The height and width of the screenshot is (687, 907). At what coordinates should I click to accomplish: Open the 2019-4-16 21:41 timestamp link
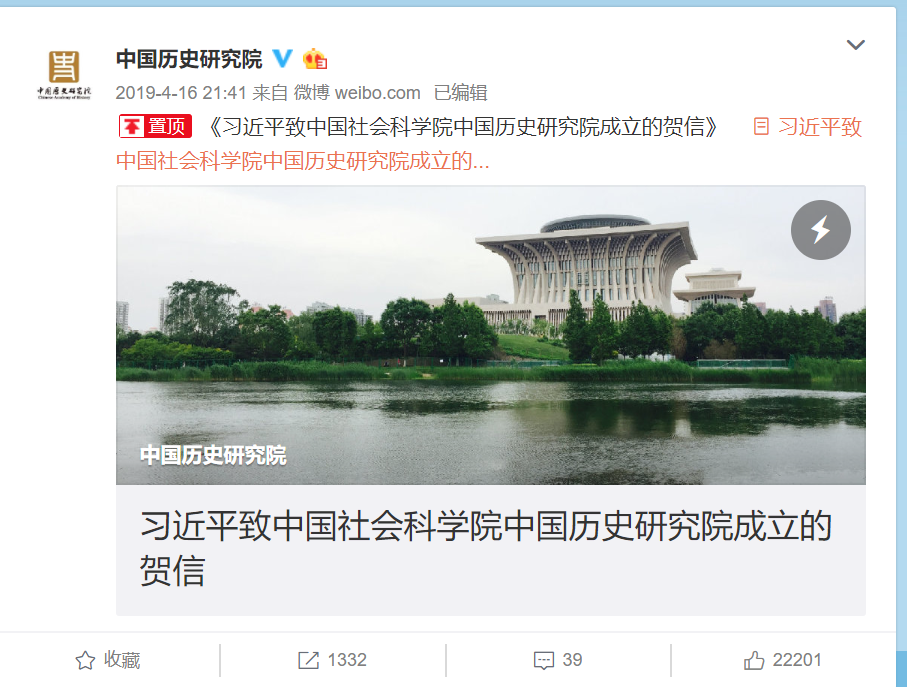click(181, 93)
